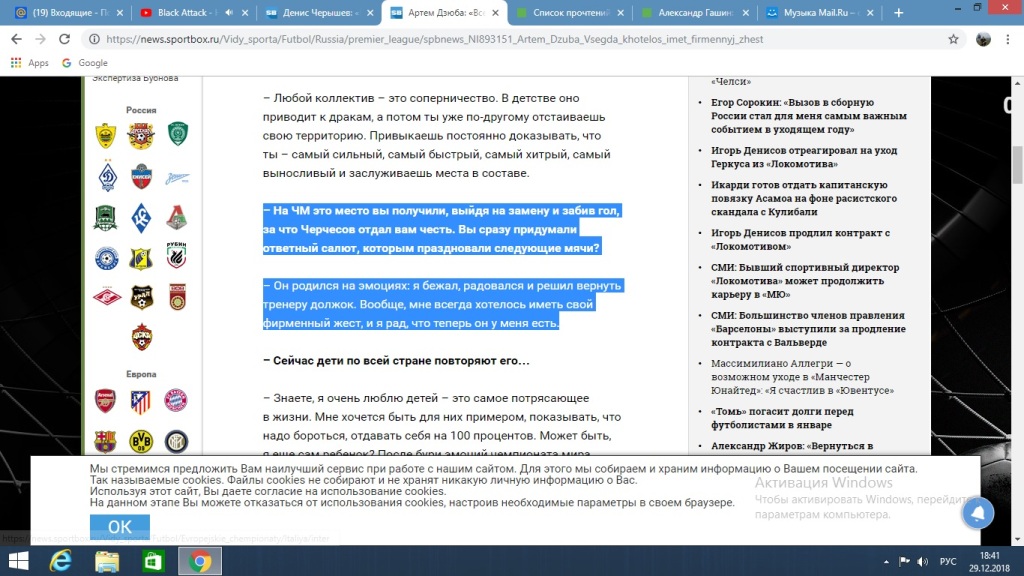Open the Enisey club logo
Viewport: 1024px width, 576px height.
tap(141, 176)
